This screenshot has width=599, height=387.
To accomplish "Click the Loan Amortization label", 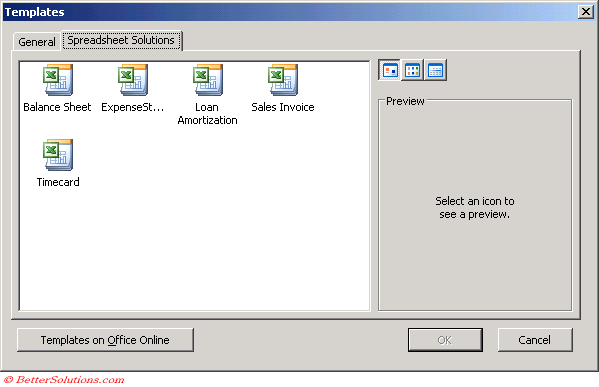I will pyautogui.click(x=207, y=113).
